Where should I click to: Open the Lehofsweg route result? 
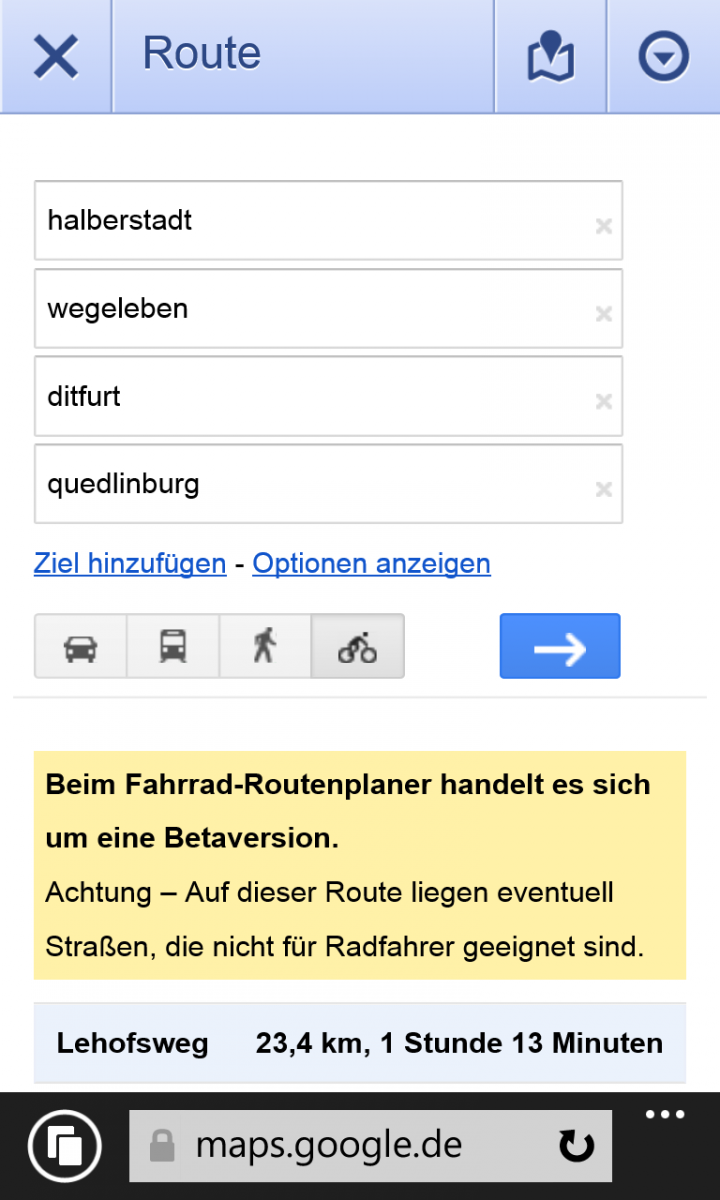coord(360,1043)
